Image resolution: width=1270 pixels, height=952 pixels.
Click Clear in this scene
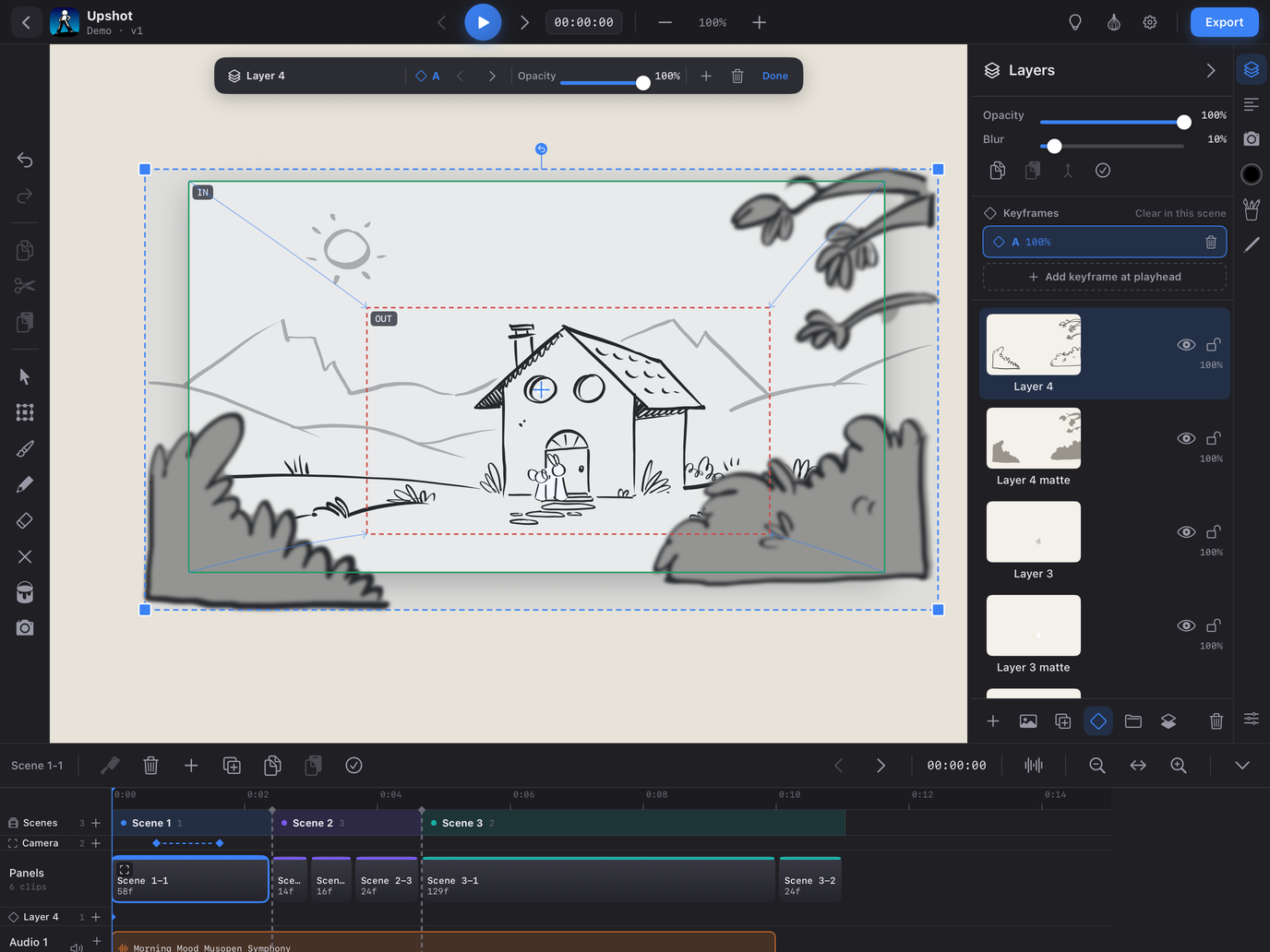click(1180, 213)
